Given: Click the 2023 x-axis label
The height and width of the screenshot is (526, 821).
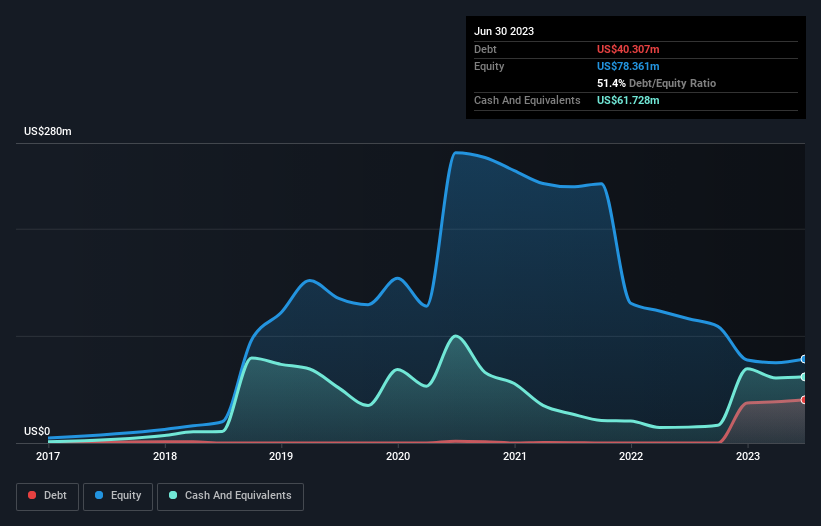Looking at the screenshot, I should [748, 456].
